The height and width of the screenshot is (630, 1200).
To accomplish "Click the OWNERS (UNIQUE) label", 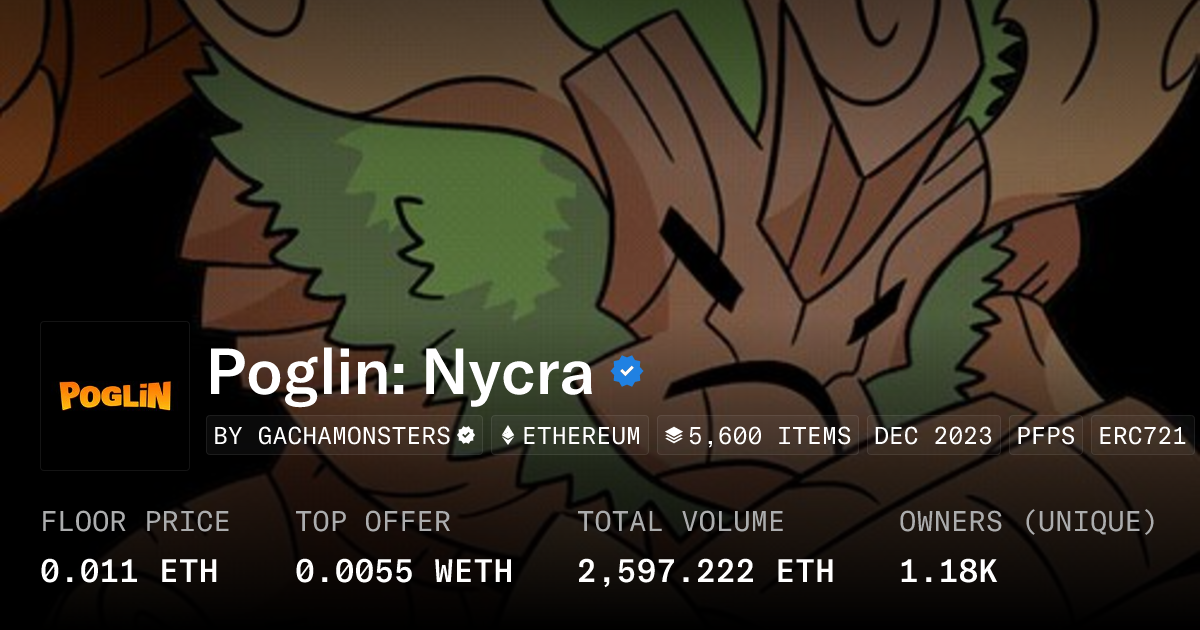I will pos(1028,522).
